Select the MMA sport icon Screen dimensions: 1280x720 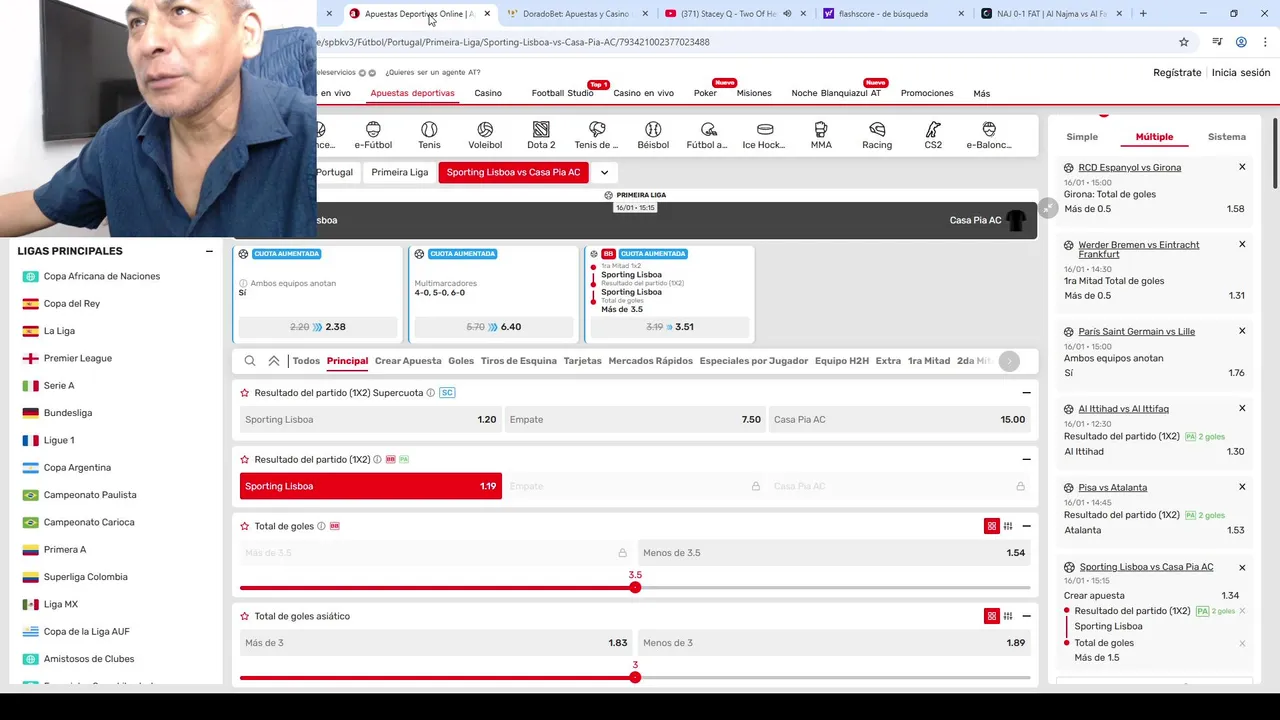click(821, 135)
